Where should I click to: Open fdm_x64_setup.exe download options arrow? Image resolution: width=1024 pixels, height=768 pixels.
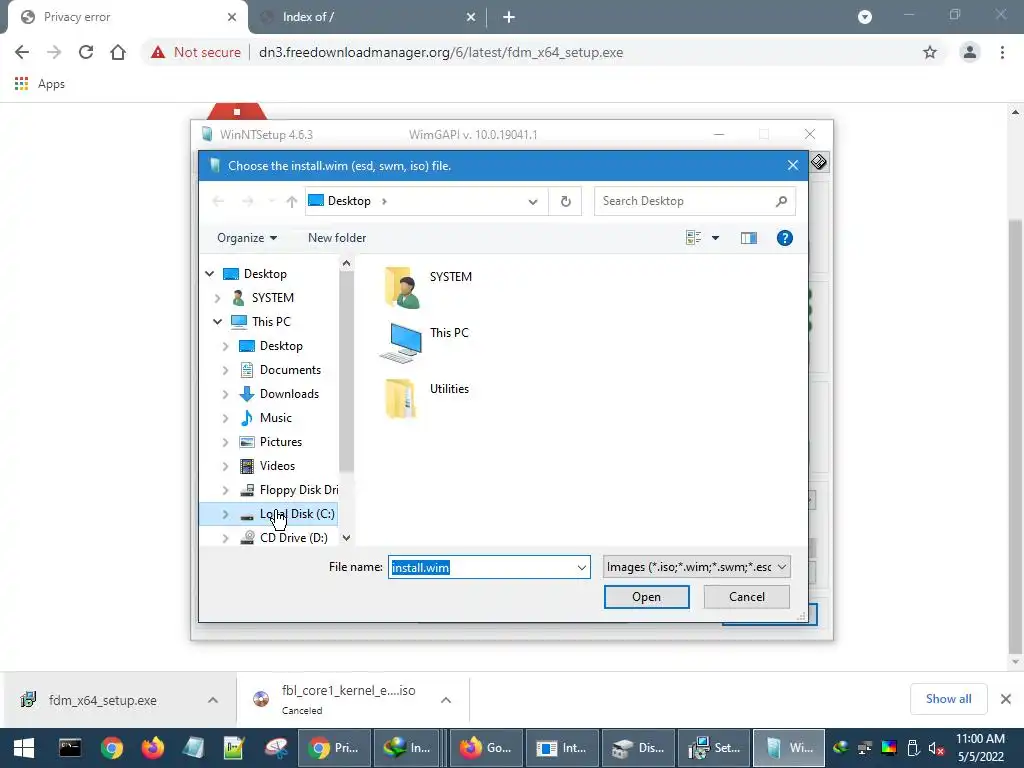213,700
